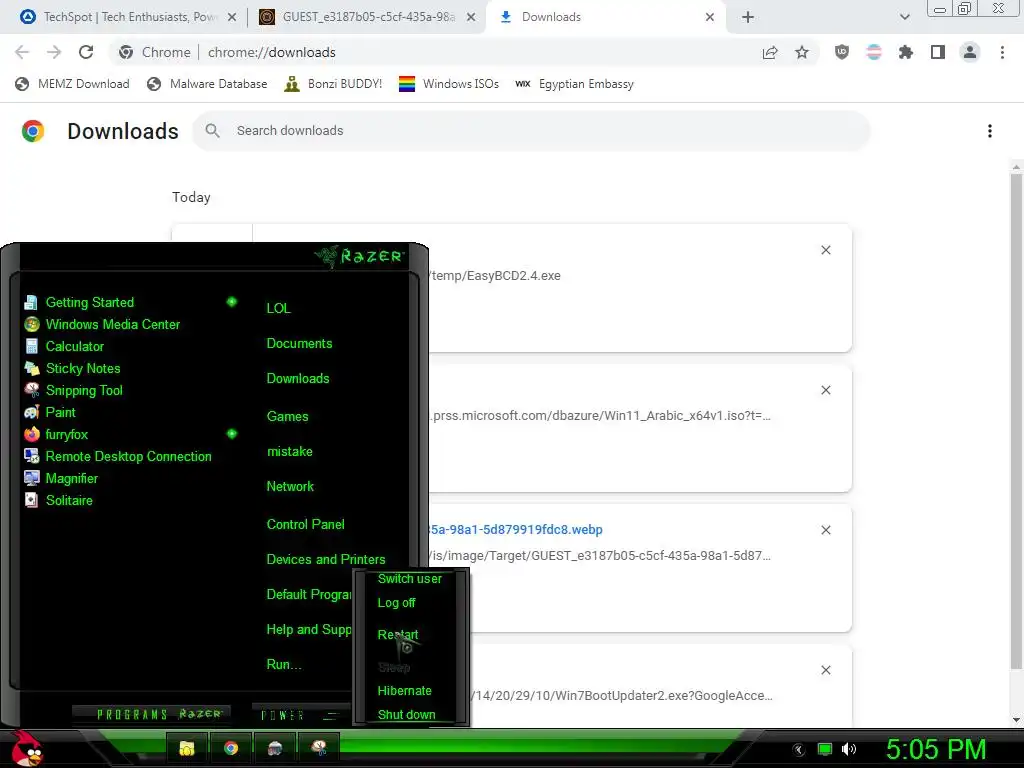Open Games from Start menu
1024x768 pixels.
coord(287,417)
